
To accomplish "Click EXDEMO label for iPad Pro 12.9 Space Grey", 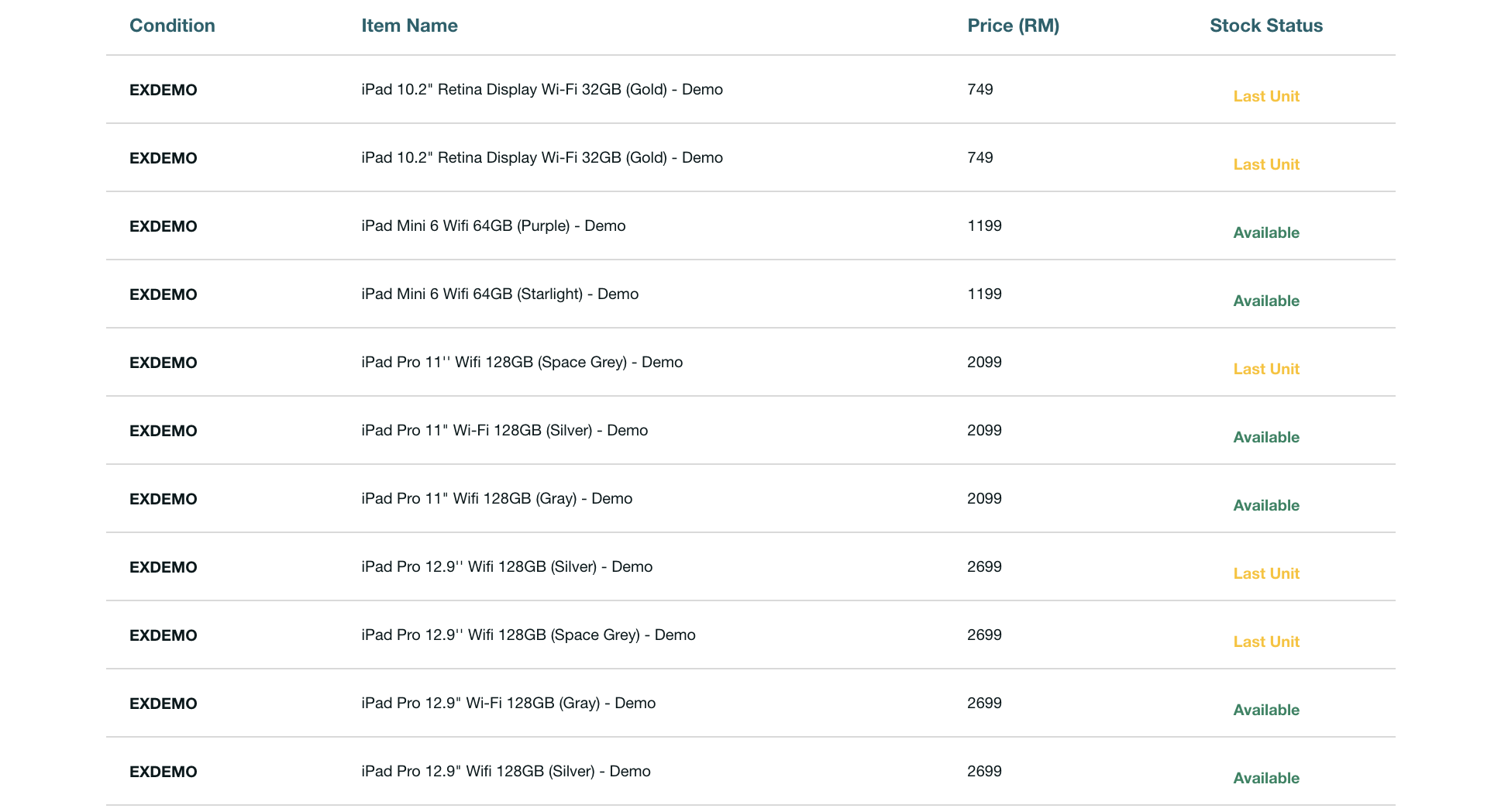I will [x=164, y=635].
